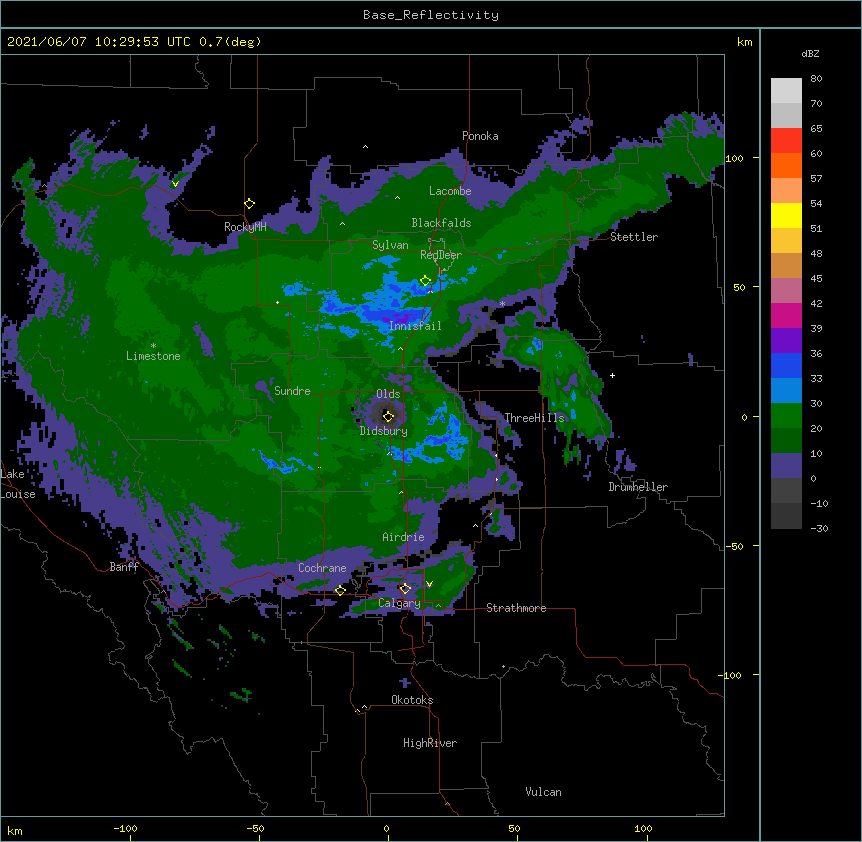862x842 pixels.
Task: Click the Base_Reflectivity title text
Action: 431,15
